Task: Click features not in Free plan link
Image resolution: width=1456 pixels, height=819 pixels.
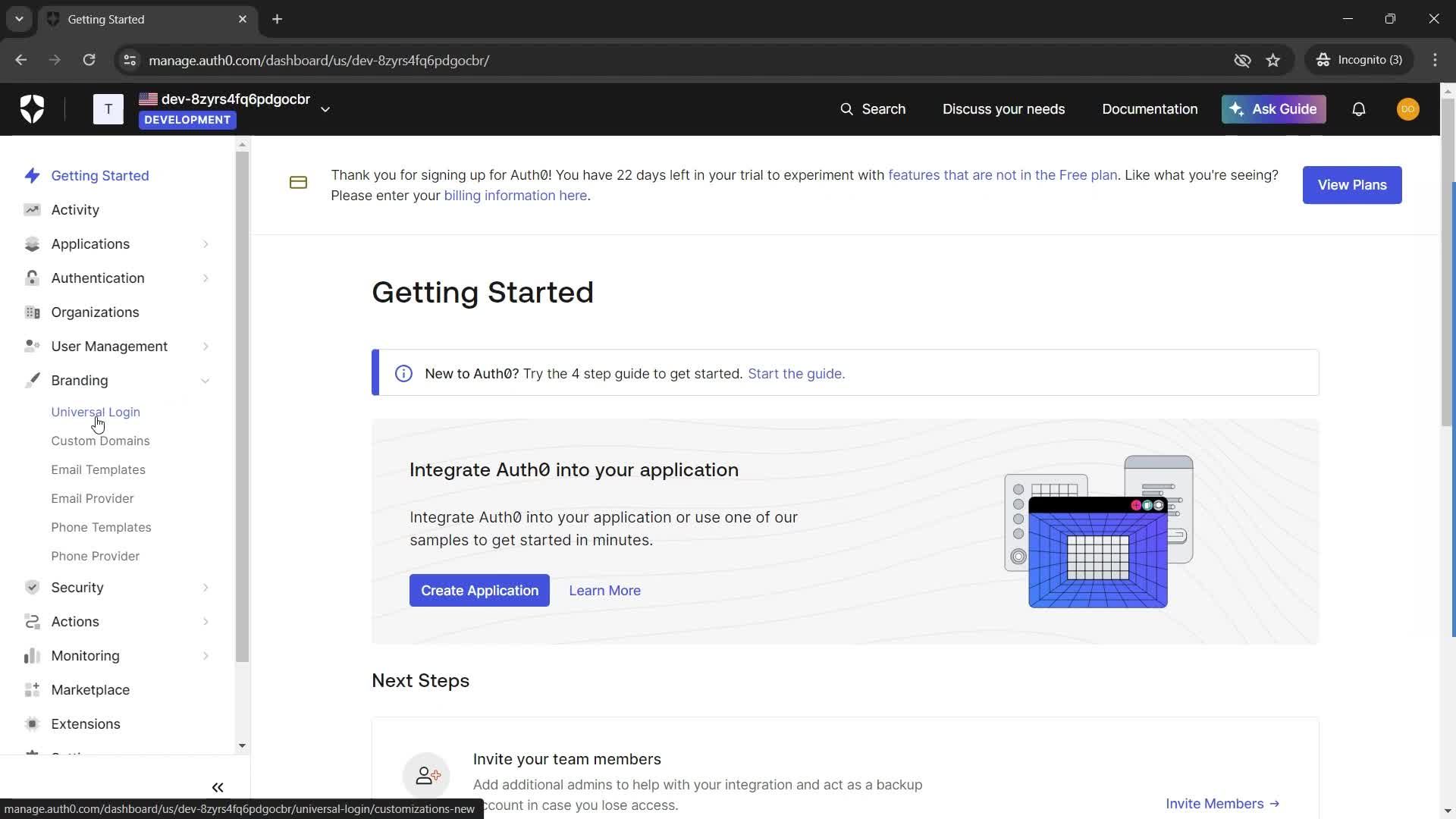Action: tap(1003, 175)
